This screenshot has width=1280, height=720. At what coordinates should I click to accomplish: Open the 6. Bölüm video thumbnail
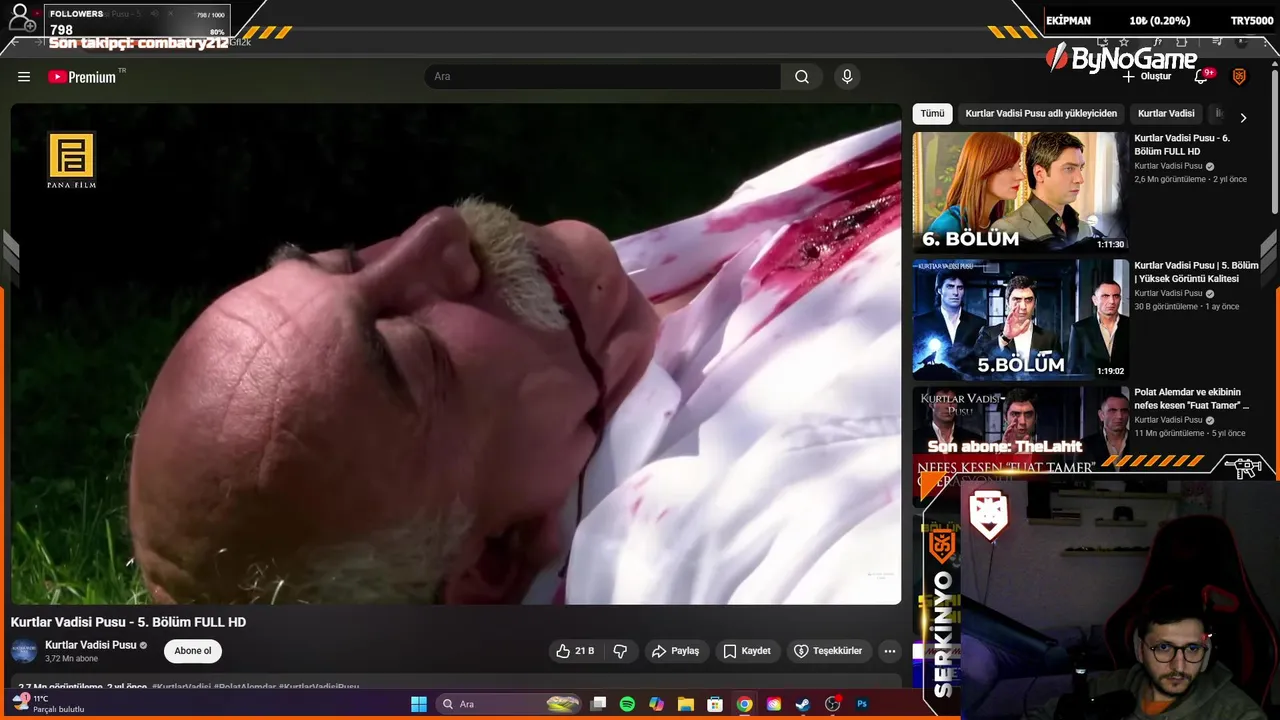pyautogui.click(x=1020, y=192)
